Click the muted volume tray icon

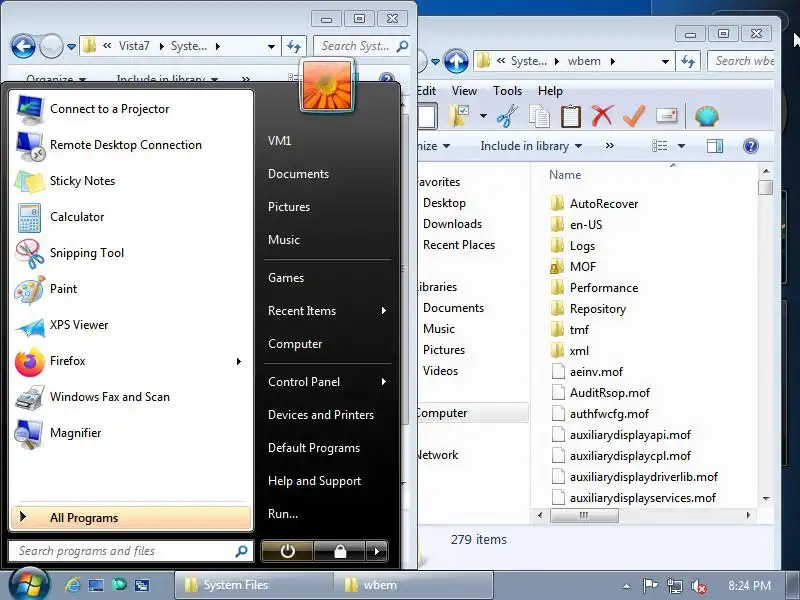point(698,586)
